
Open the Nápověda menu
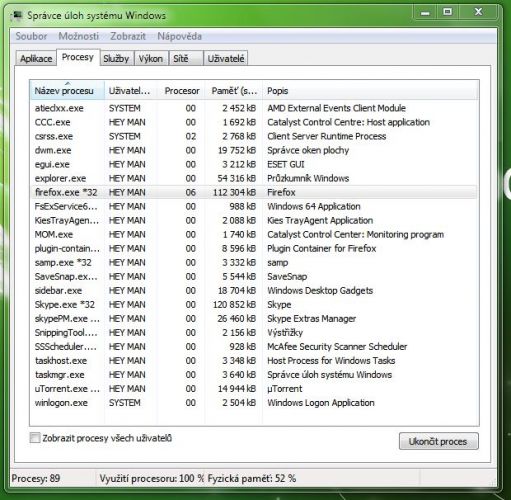point(180,36)
